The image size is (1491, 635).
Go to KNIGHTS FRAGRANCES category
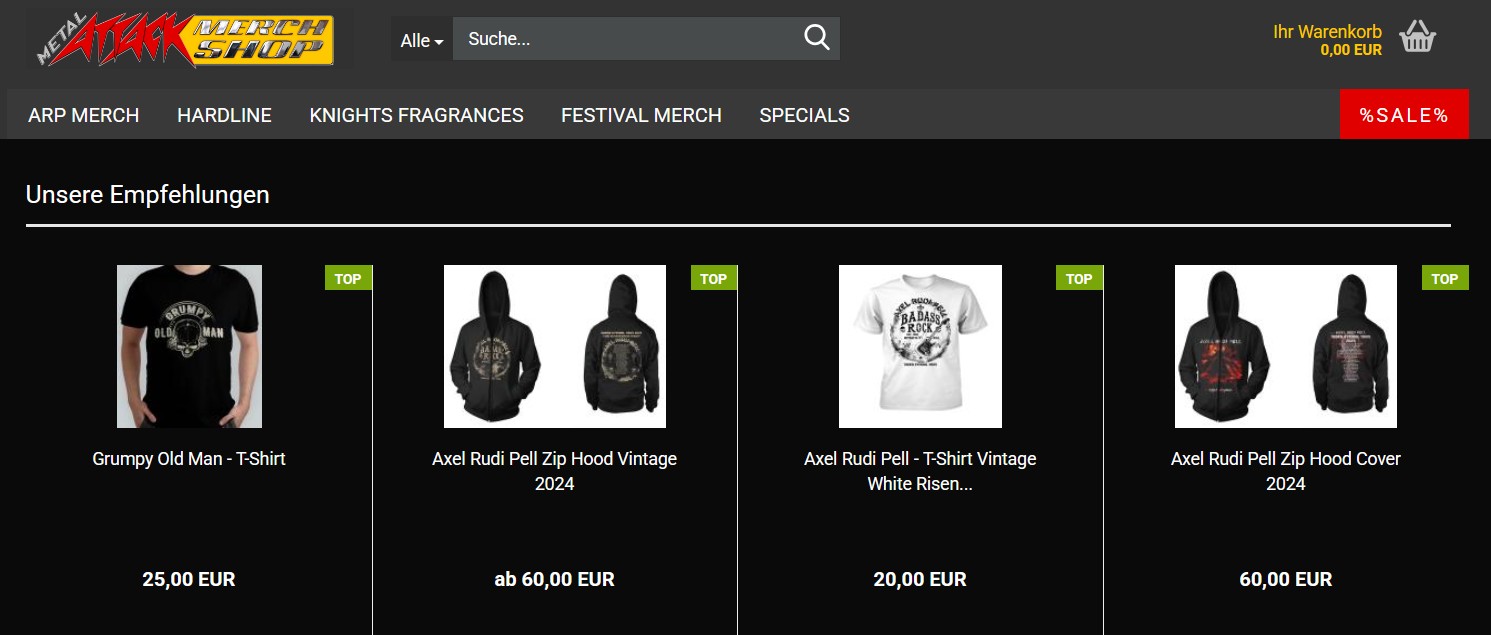[416, 115]
